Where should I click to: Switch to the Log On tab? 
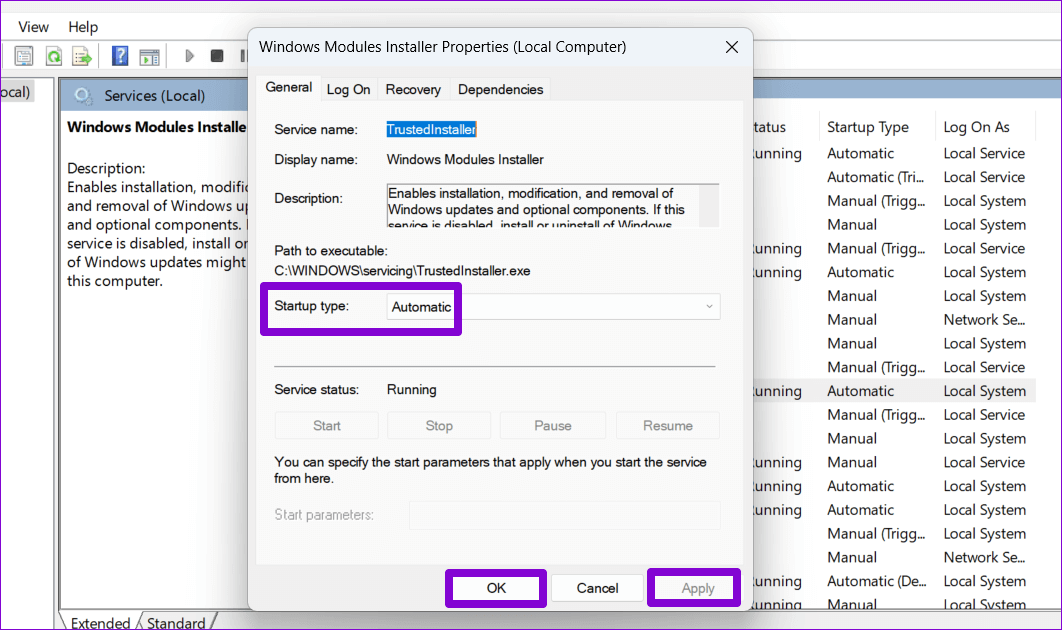point(348,89)
